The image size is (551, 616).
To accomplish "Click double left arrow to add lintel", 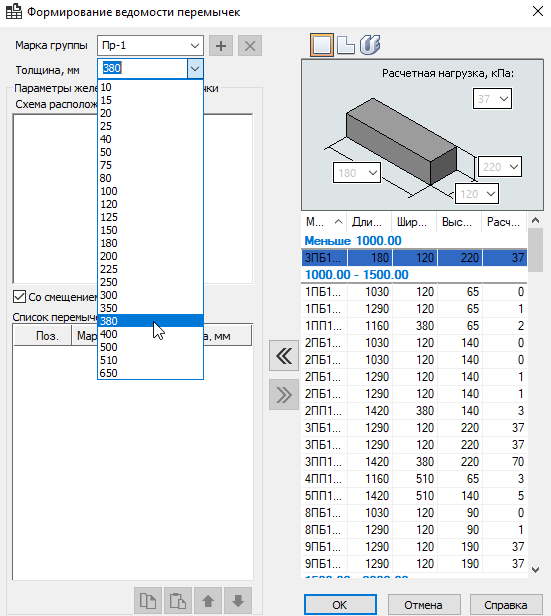I will pyautogui.click(x=284, y=356).
